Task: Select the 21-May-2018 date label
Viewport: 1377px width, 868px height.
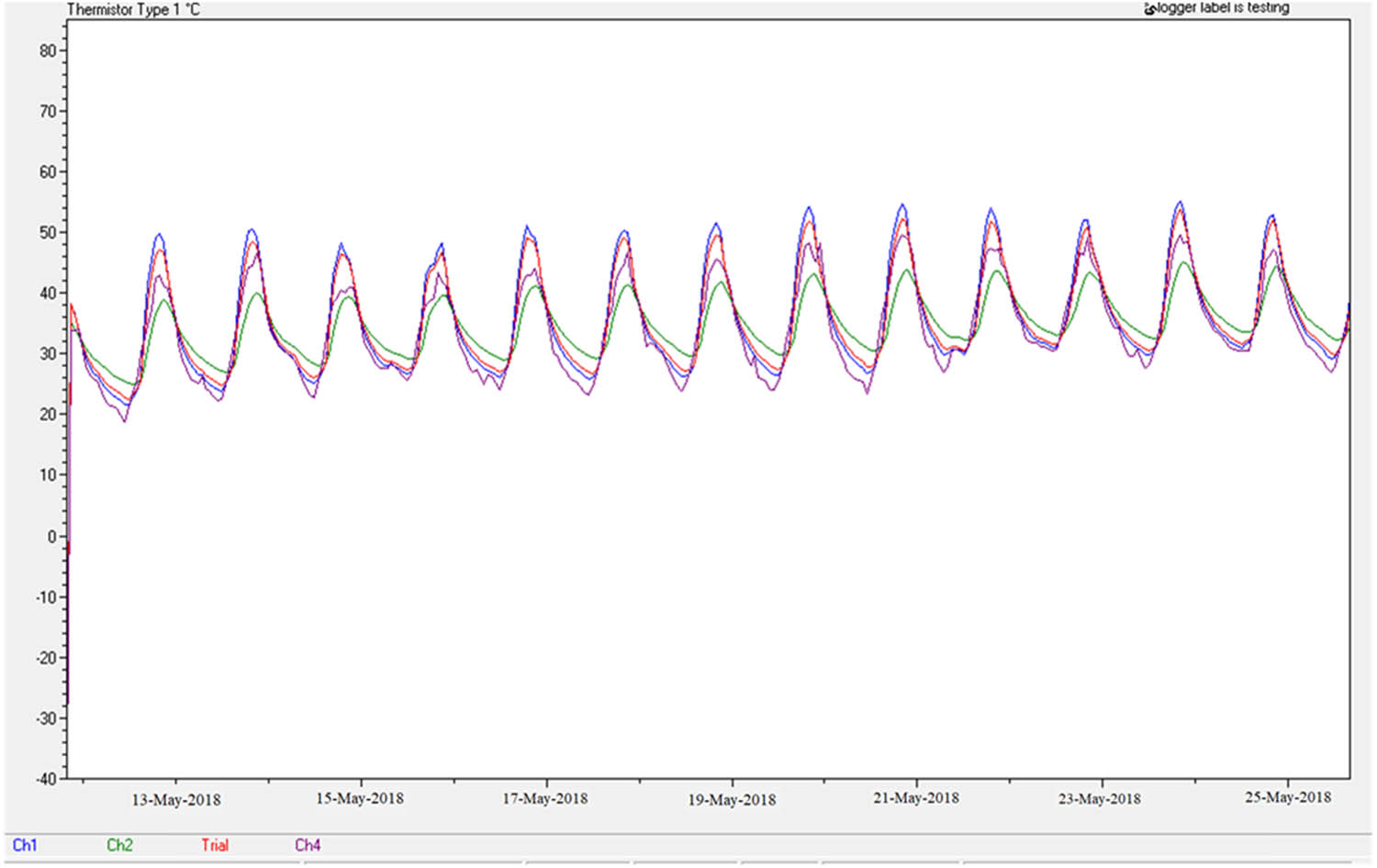Action: 915,798
